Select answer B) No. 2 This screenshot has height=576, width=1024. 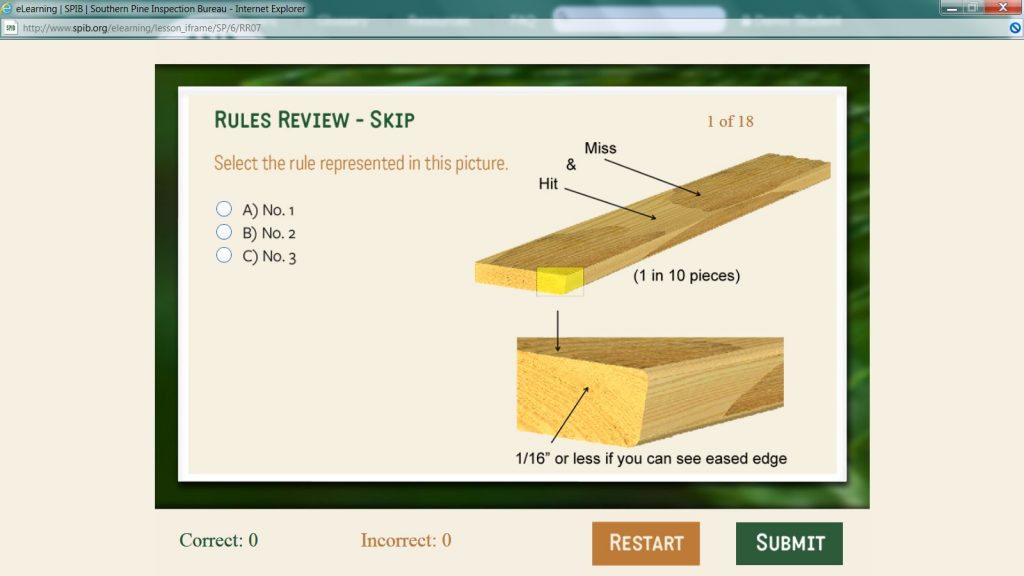click(x=224, y=232)
